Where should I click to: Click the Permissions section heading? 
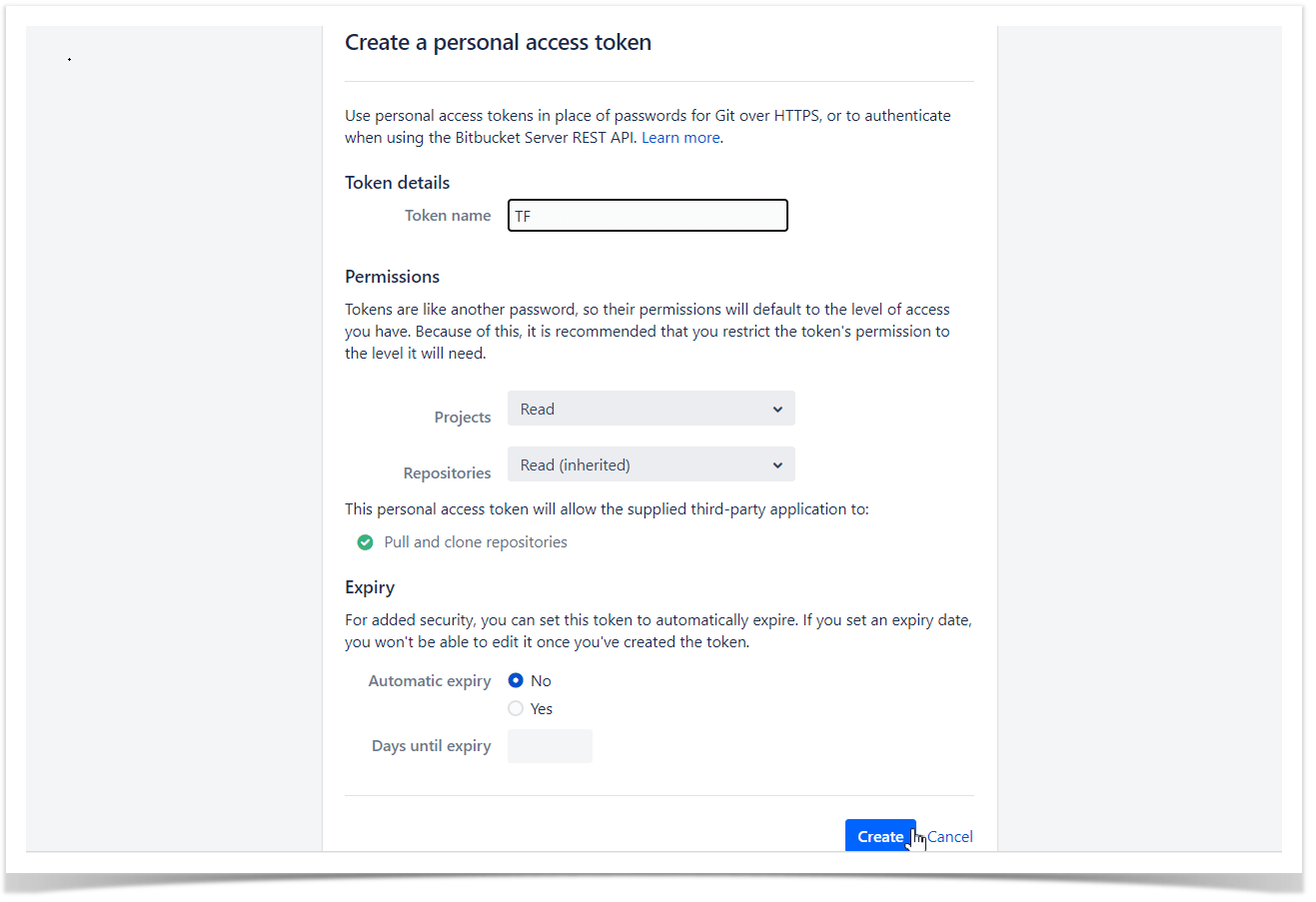(x=393, y=277)
